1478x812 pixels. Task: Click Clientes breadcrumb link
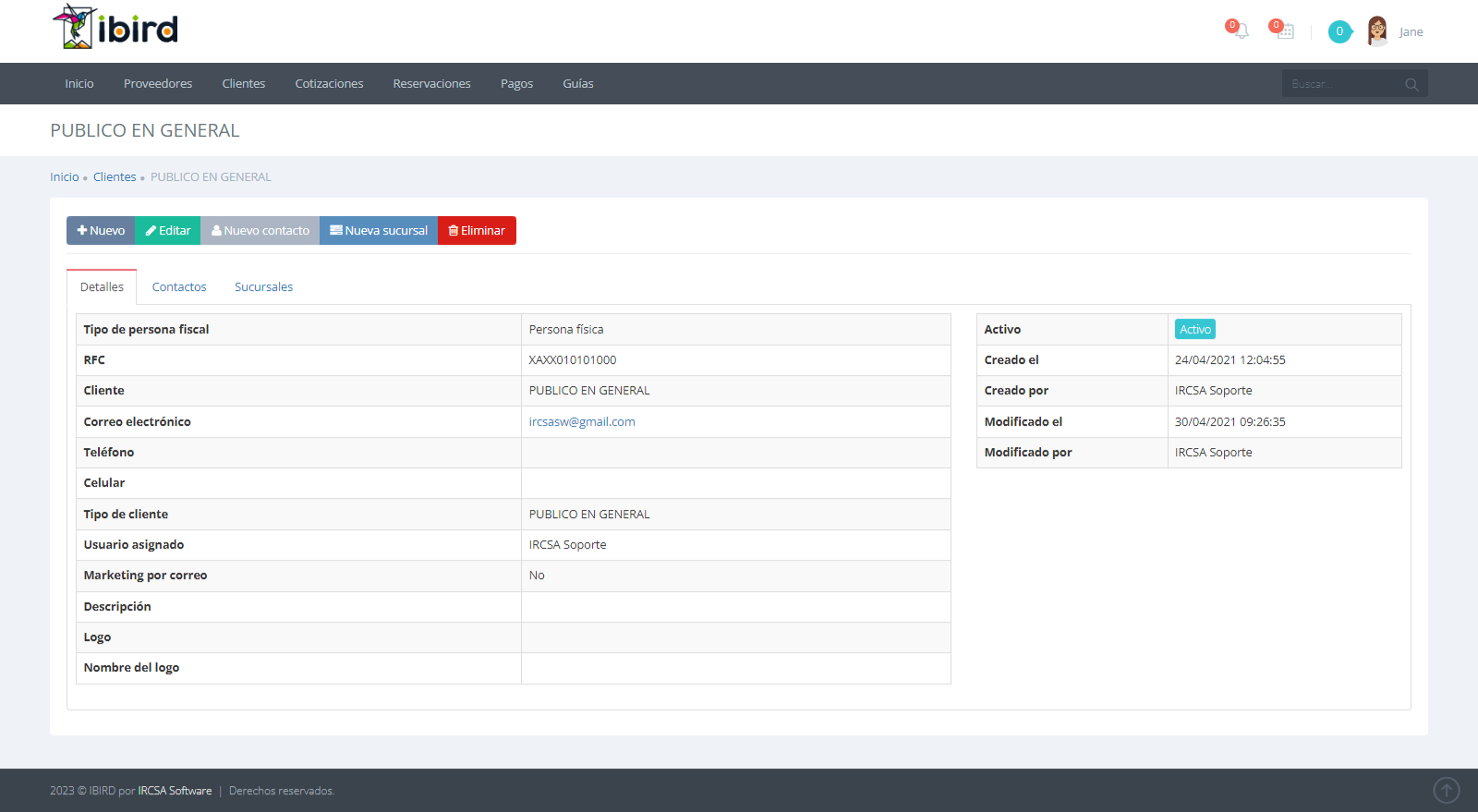[115, 176]
